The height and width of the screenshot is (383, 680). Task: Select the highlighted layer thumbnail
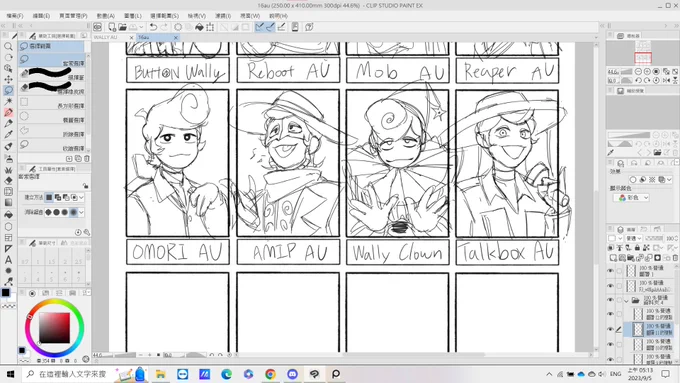click(638, 329)
